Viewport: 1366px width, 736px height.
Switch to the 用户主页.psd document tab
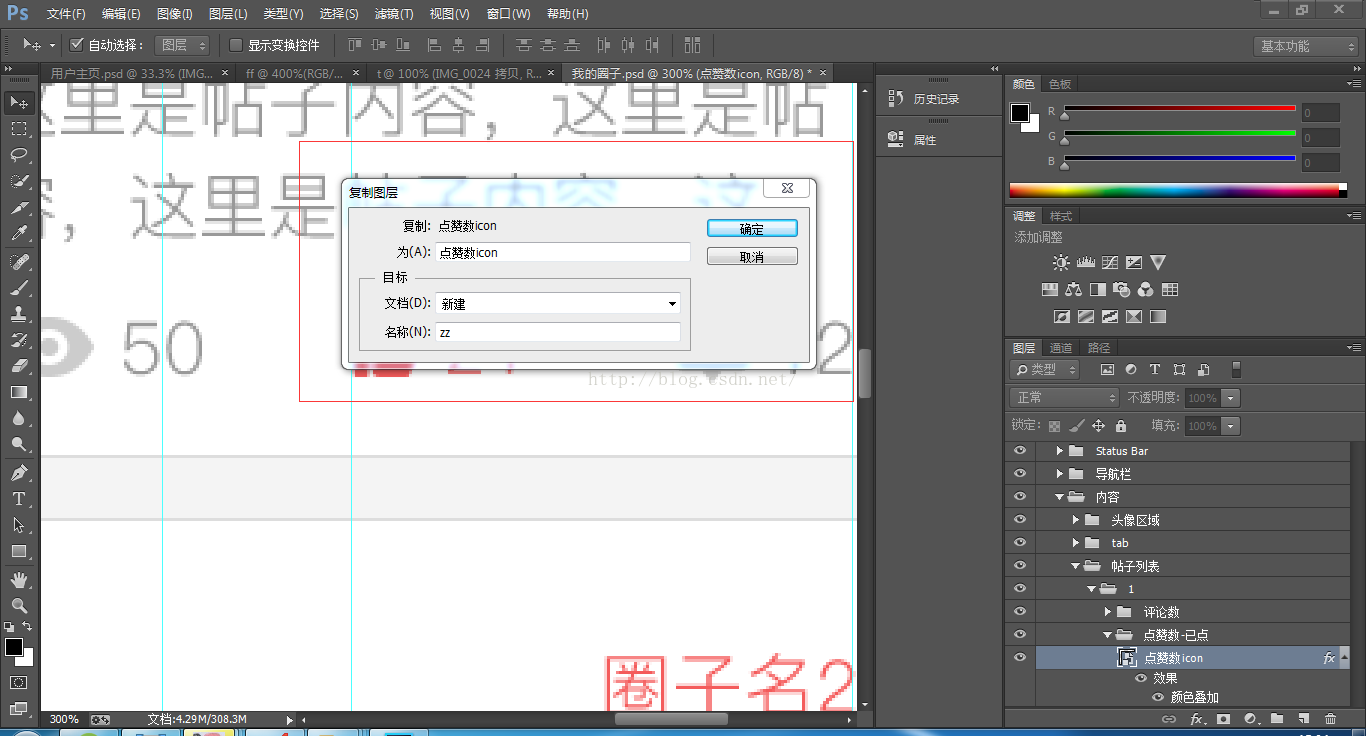pos(130,73)
